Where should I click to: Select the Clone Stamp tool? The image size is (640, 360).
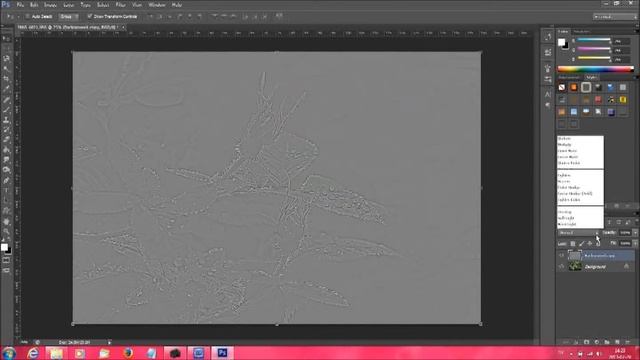(x=6, y=120)
